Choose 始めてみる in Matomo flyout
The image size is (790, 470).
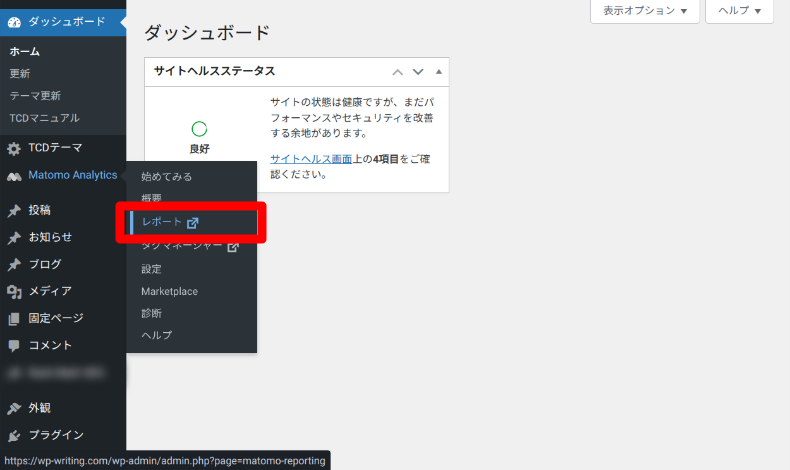(166, 177)
